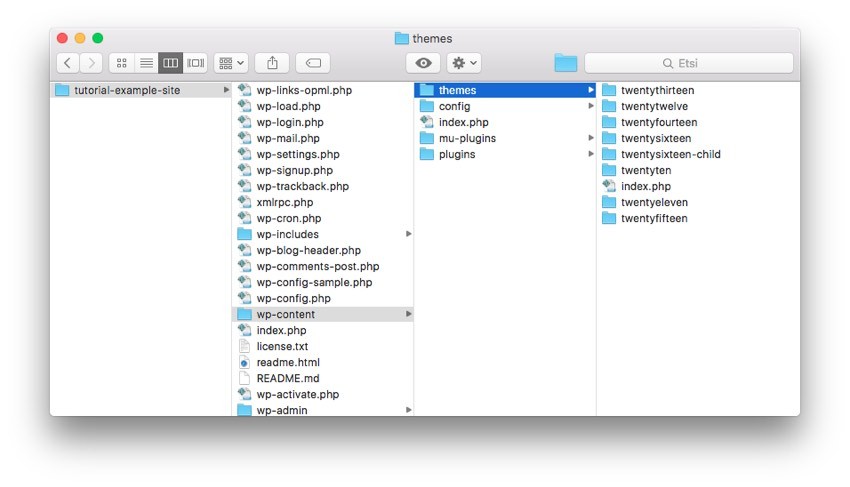
Task: Click the Quick Look eye button
Action: [423, 63]
